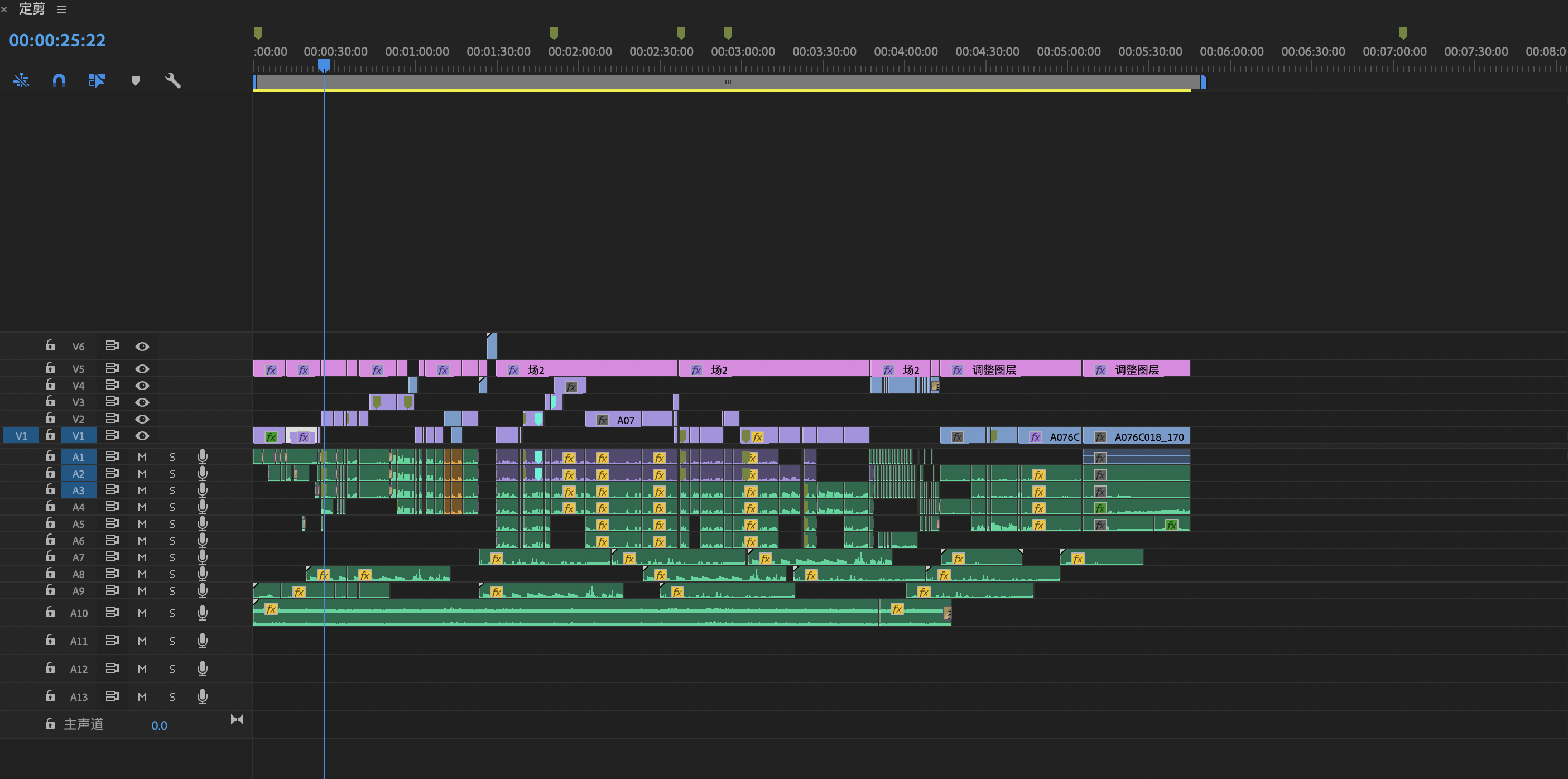Viewport: 1568px width, 779px height.
Task: Click the playhead timecode 00:00:25:22
Action: (57, 40)
